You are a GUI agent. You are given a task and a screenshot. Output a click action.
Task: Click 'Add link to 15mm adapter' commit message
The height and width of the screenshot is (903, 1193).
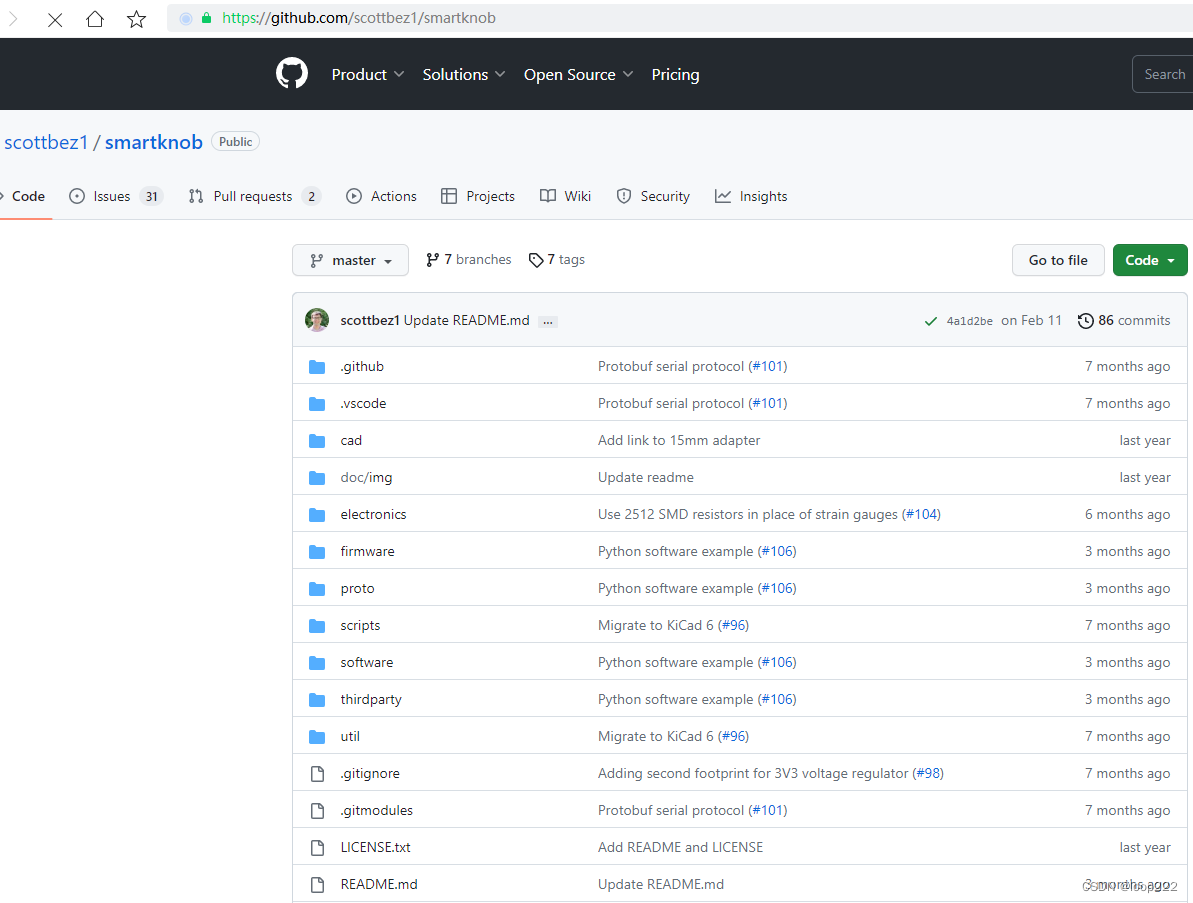pos(679,440)
